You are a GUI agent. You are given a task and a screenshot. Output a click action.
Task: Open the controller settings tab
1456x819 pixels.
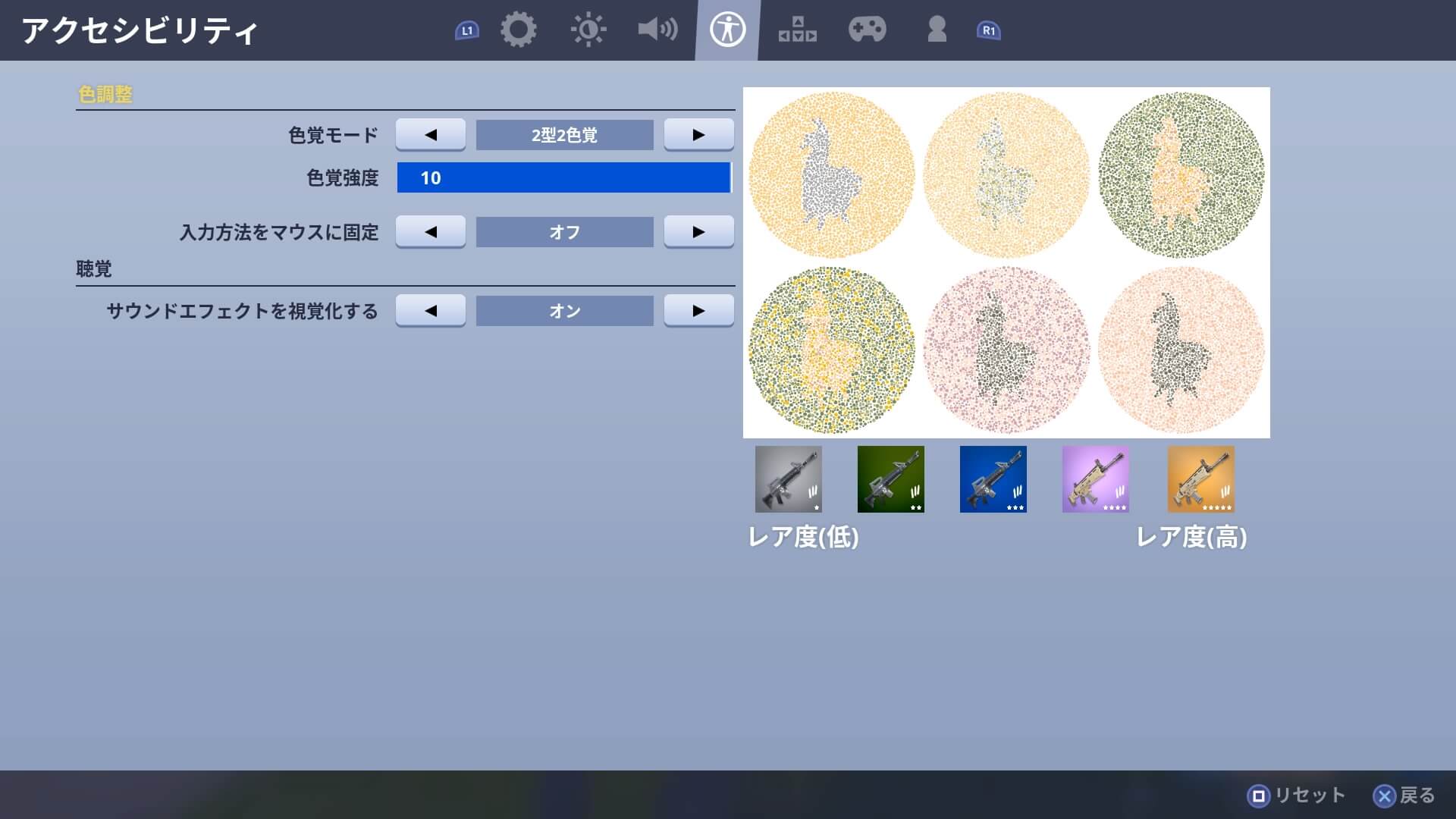coord(867,30)
